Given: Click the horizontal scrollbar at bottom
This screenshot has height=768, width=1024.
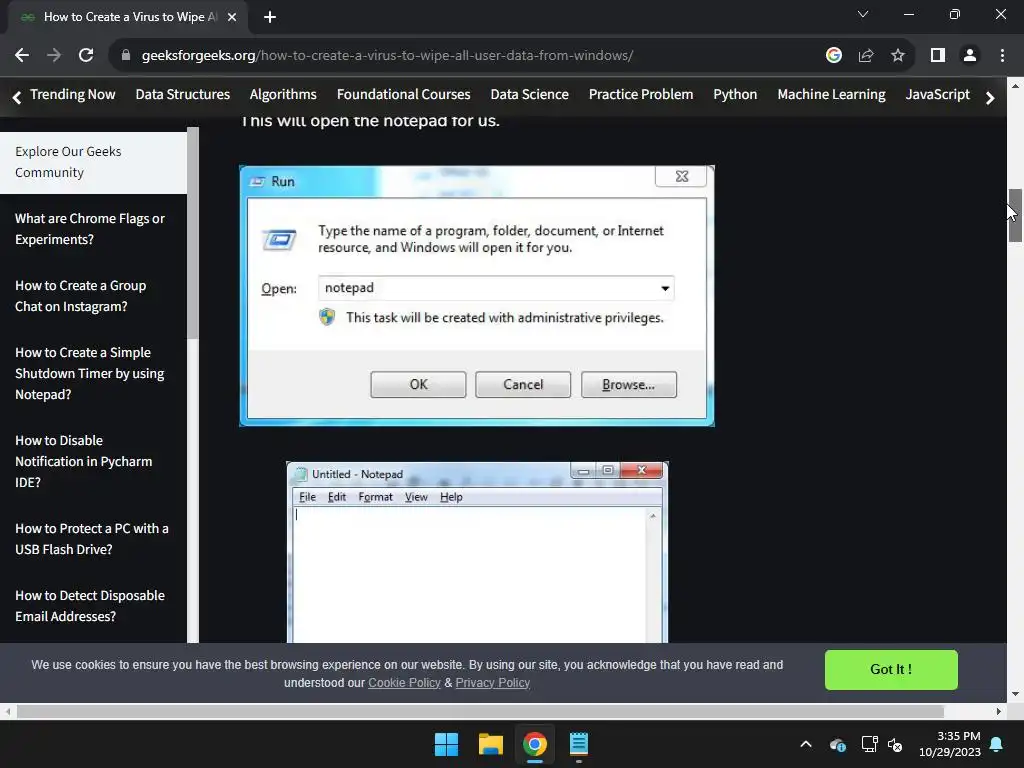Looking at the screenshot, I should coord(480,711).
